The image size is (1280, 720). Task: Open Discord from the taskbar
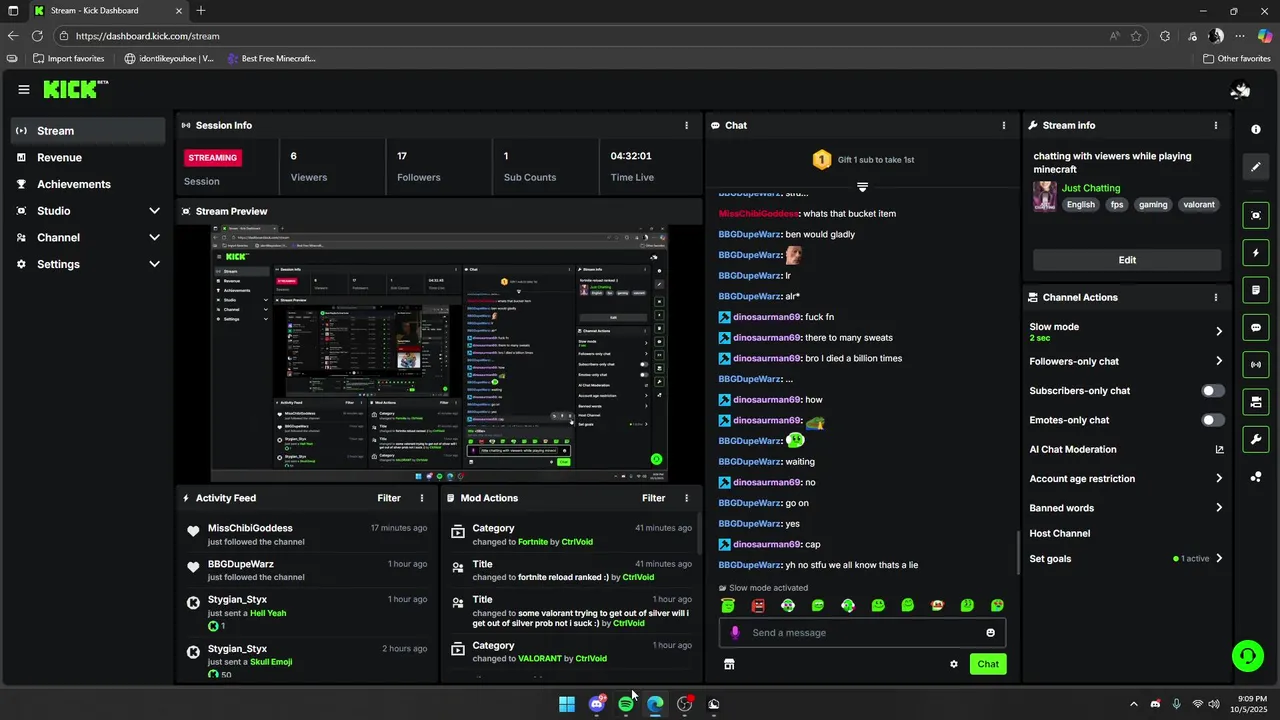pos(597,704)
